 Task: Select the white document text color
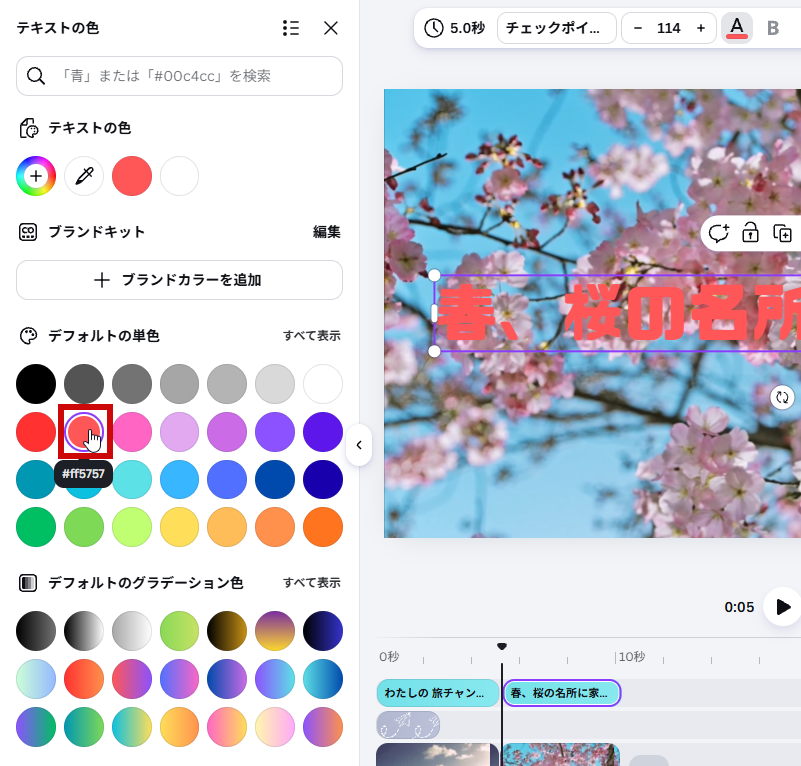click(179, 176)
